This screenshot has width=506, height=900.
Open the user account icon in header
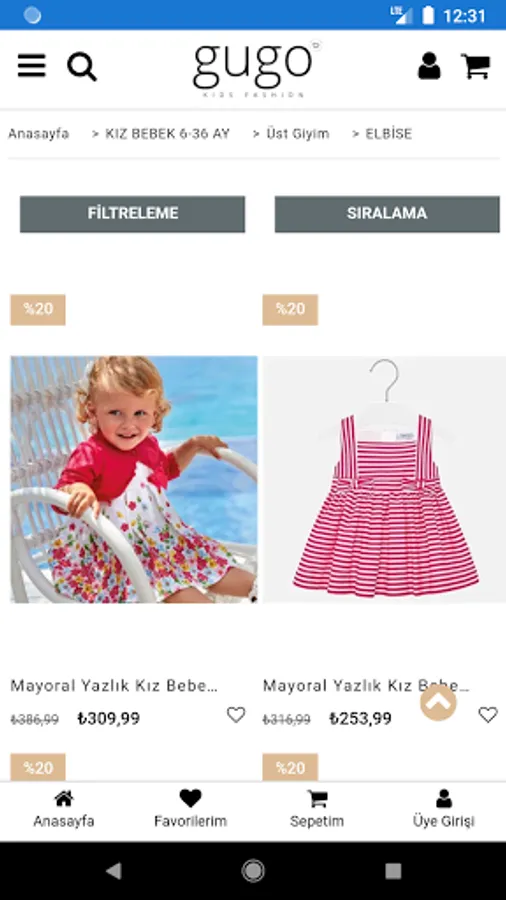tap(429, 66)
